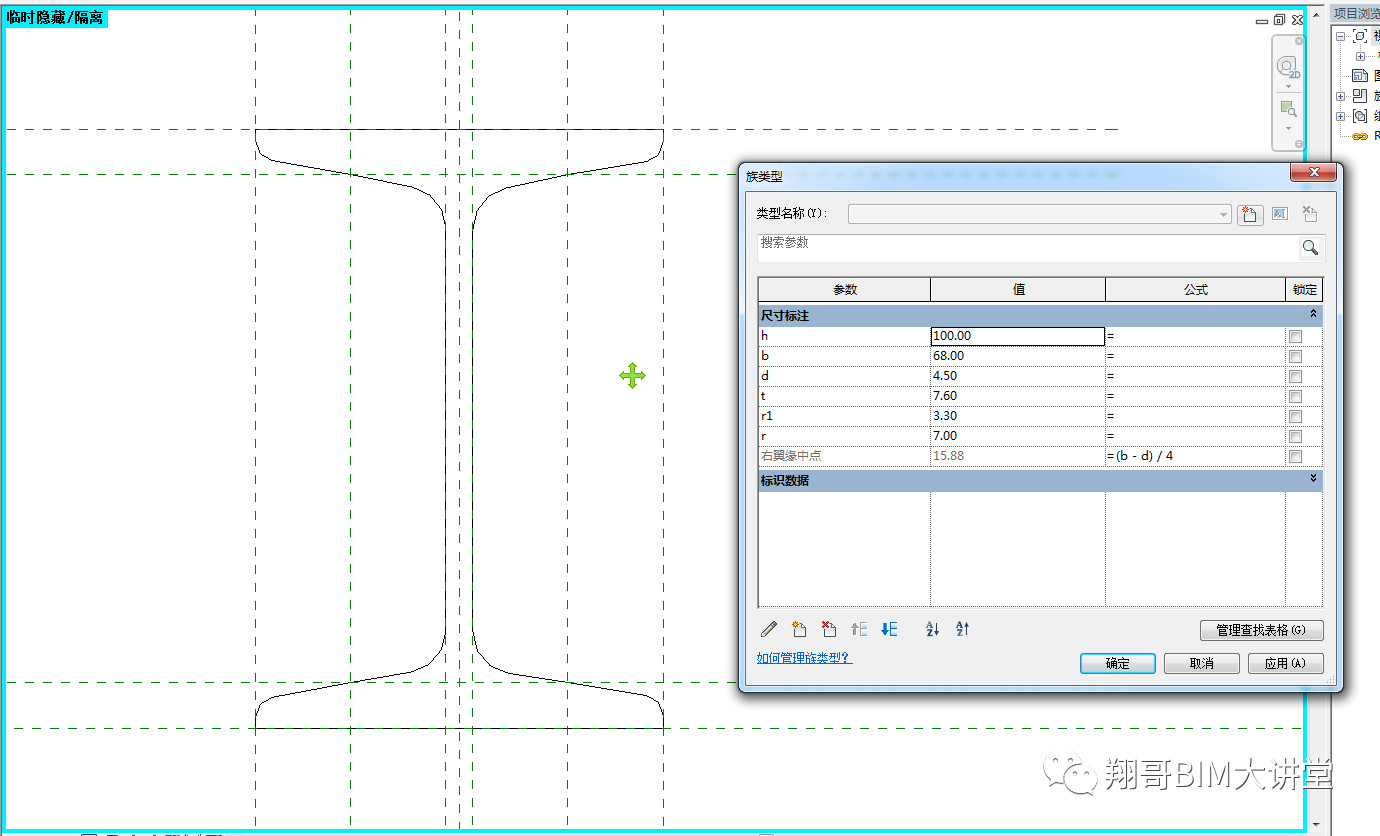
Task: Sort parameters in ascending order
Action: [933, 629]
